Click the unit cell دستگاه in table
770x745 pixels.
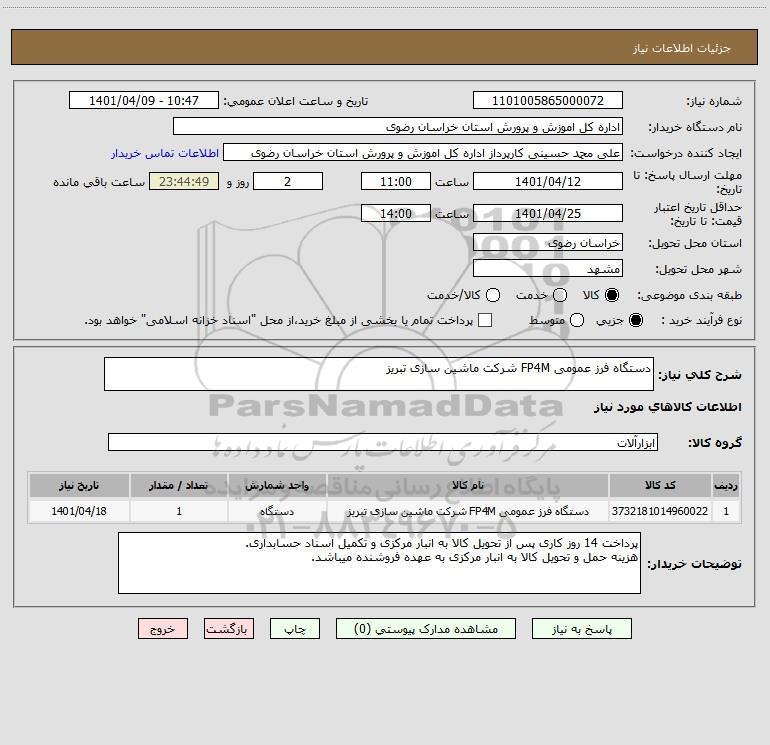tap(277, 511)
